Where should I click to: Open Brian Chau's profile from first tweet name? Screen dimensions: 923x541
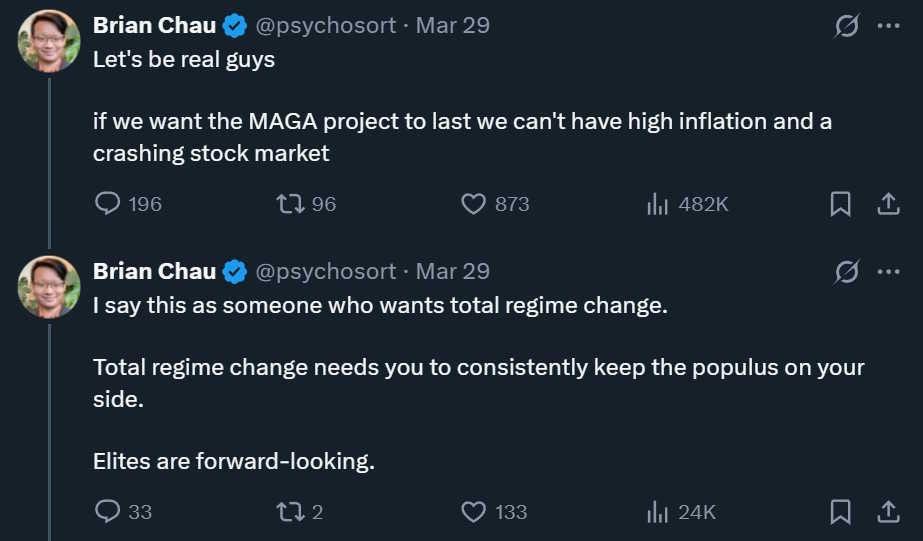pos(154,25)
